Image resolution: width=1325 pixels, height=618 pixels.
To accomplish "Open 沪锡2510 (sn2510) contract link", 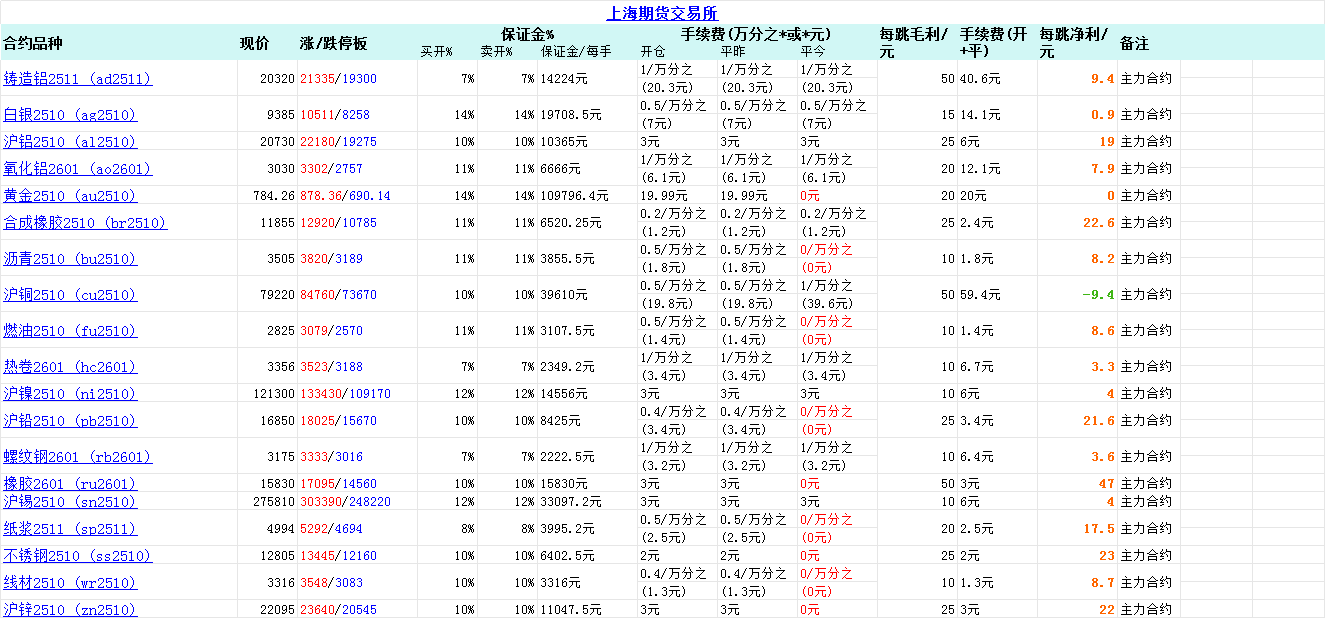I will 70,502.
